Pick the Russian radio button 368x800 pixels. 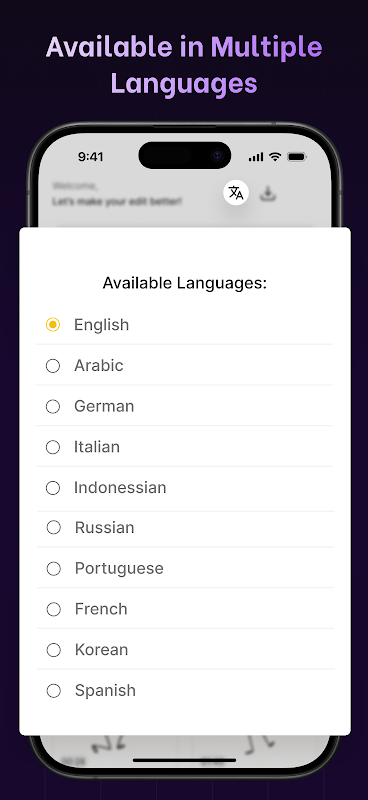[x=54, y=528]
